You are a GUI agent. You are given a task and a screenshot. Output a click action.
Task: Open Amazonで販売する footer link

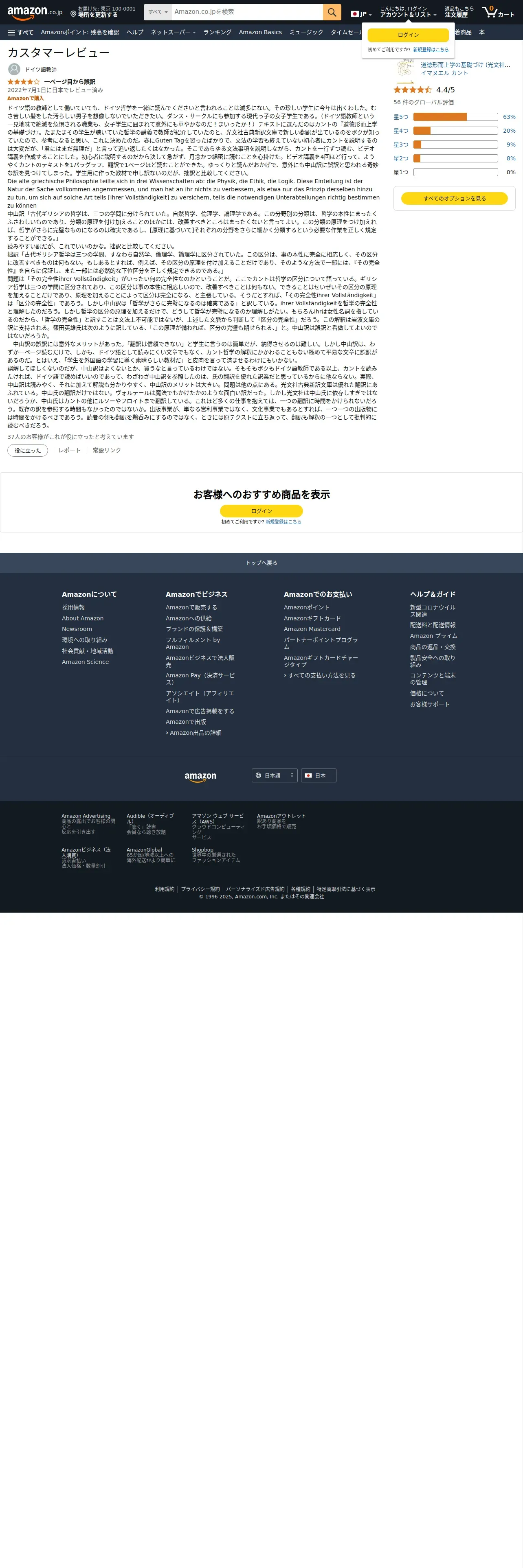pyautogui.click(x=191, y=607)
